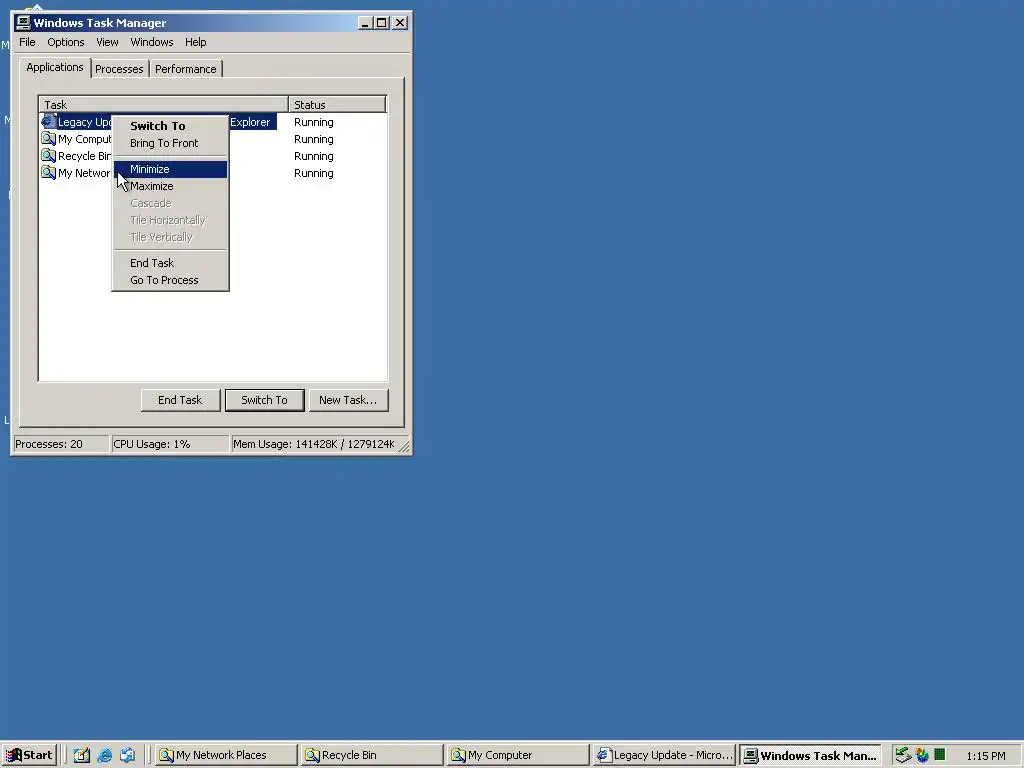
Task: Click the End Task button
Action: coord(180,400)
